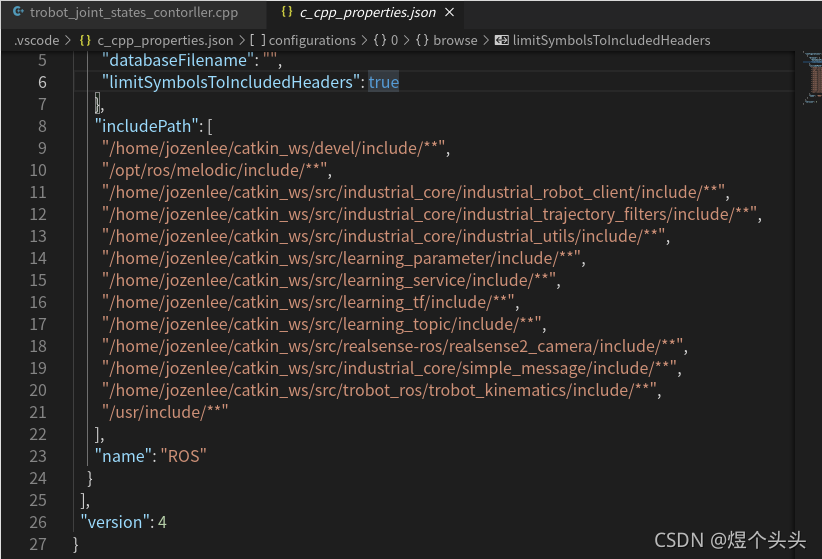Click the C++ file icon on first tab
The height and width of the screenshot is (559, 822).
(x=18, y=12)
